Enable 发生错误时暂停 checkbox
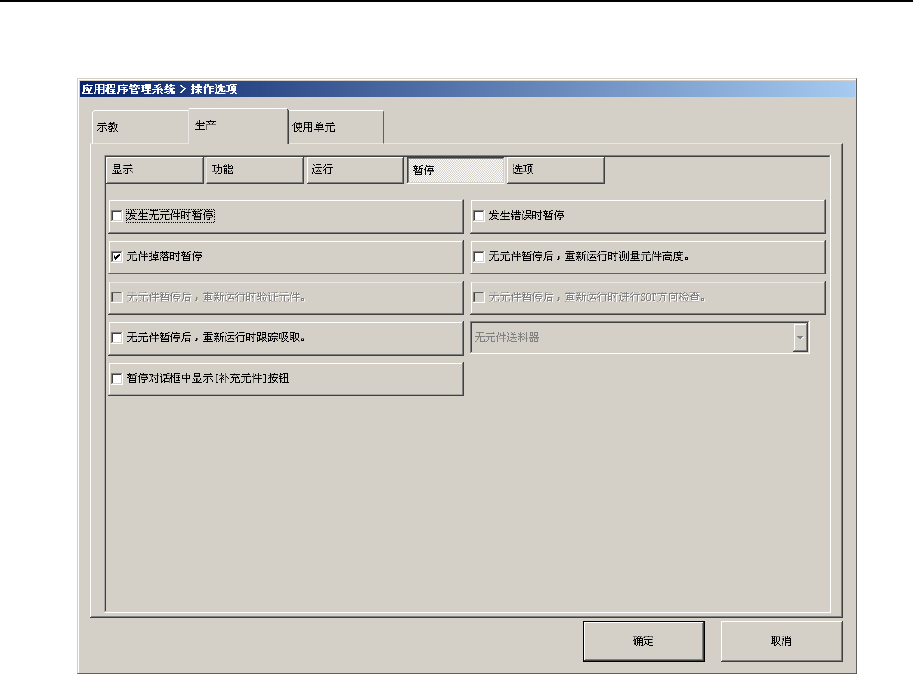 click(x=479, y=216)
